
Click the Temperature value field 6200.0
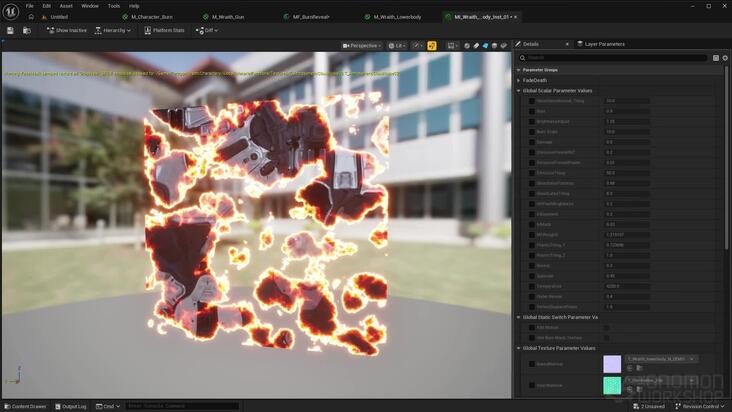[x=626, y=286]
